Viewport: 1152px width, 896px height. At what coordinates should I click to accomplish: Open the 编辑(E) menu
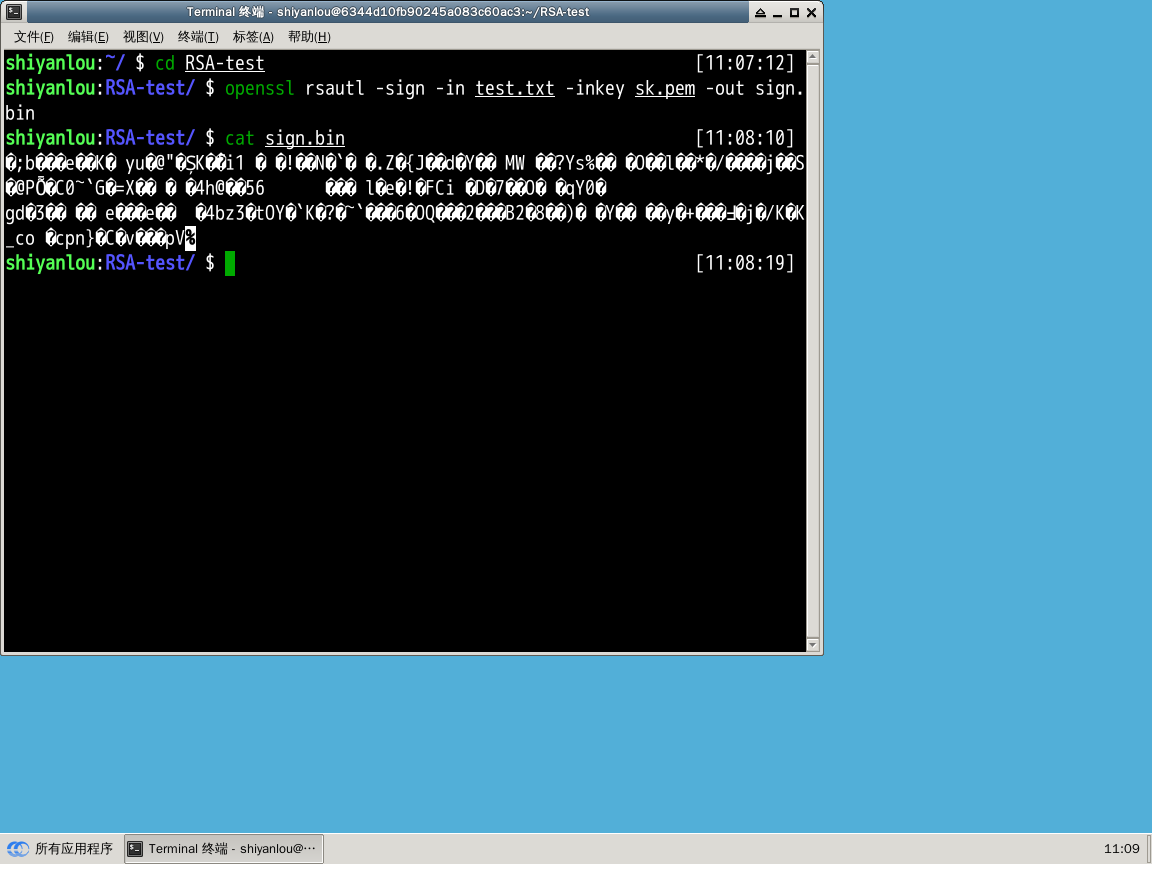pos(88,37)
